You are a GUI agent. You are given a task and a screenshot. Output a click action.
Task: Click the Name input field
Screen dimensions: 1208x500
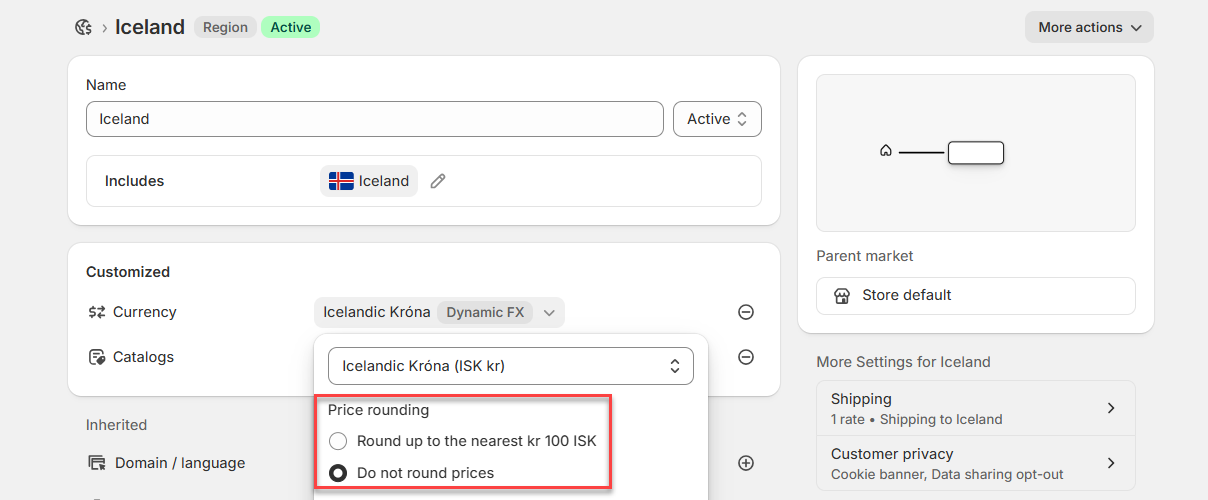tap(374, 119)
